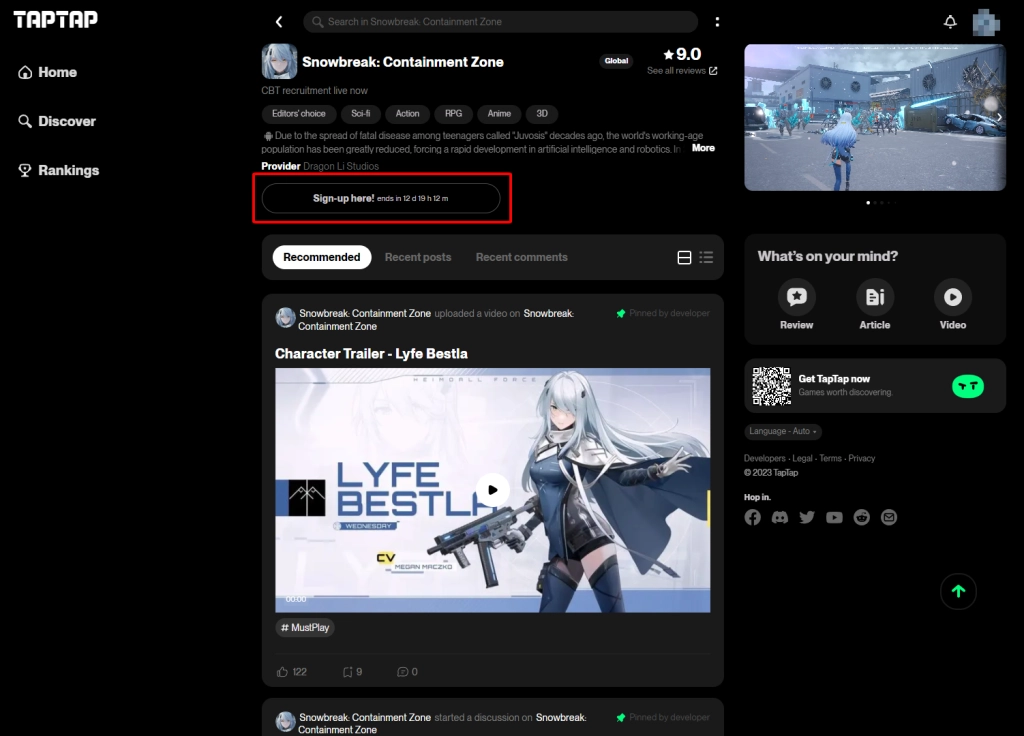Open the Privacy footer link
The width and height of the screenshot is (1024, 736).
pos(861,458)
